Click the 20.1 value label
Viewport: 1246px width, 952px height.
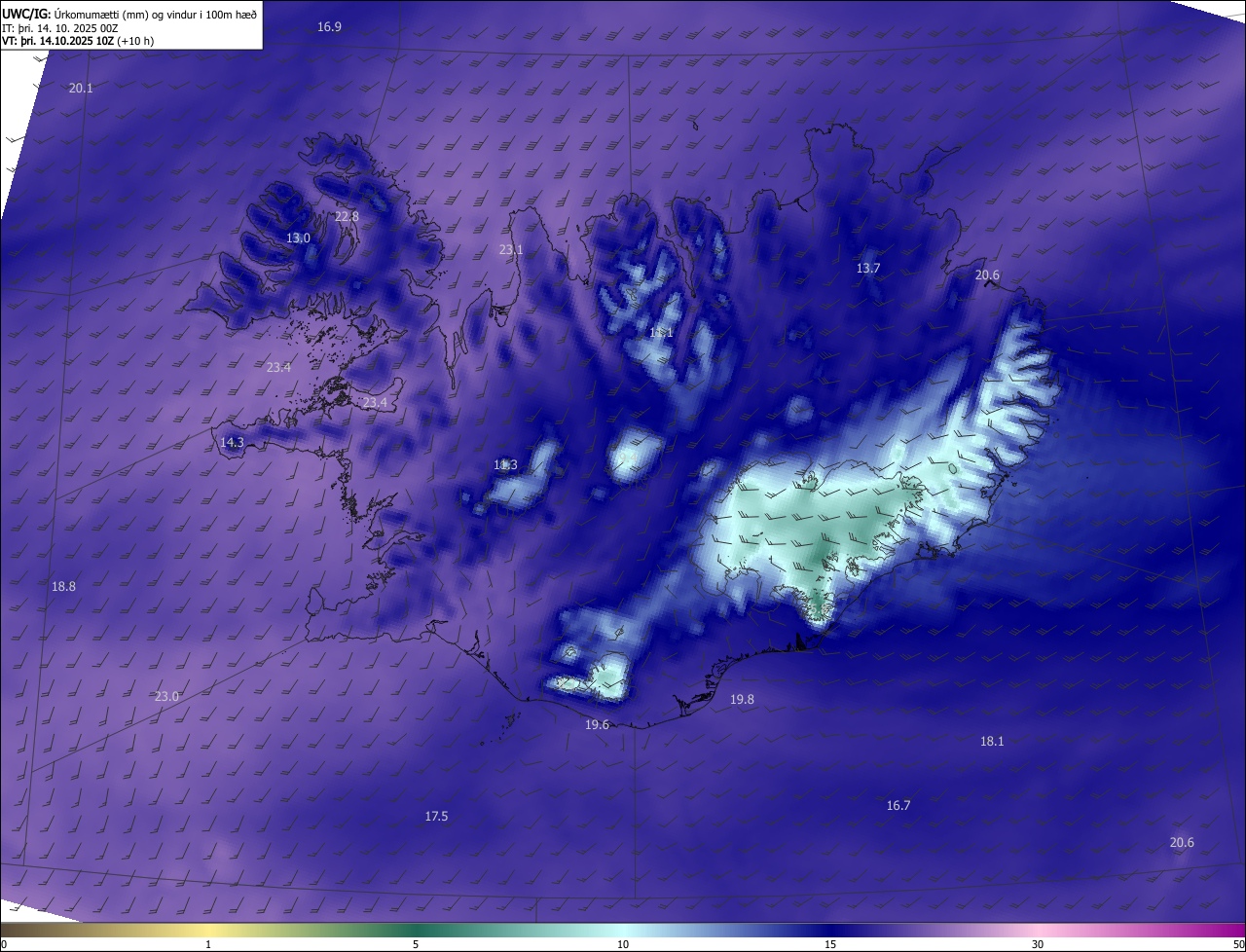coord(81,88)
